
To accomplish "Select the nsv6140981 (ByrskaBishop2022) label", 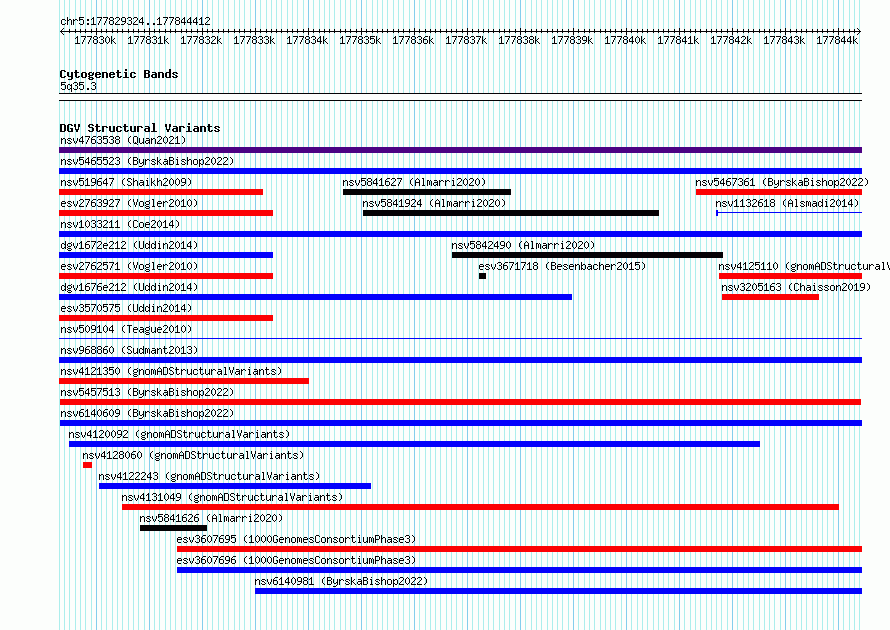I will [x=341, y=581].
